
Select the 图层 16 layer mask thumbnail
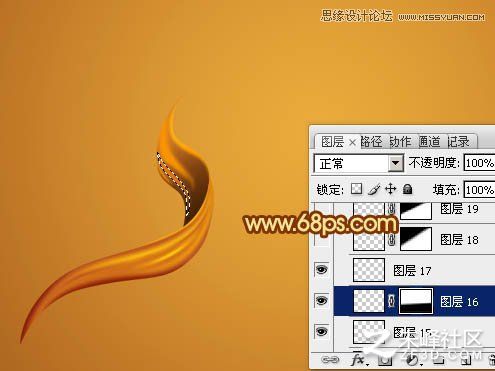(416, 301)
